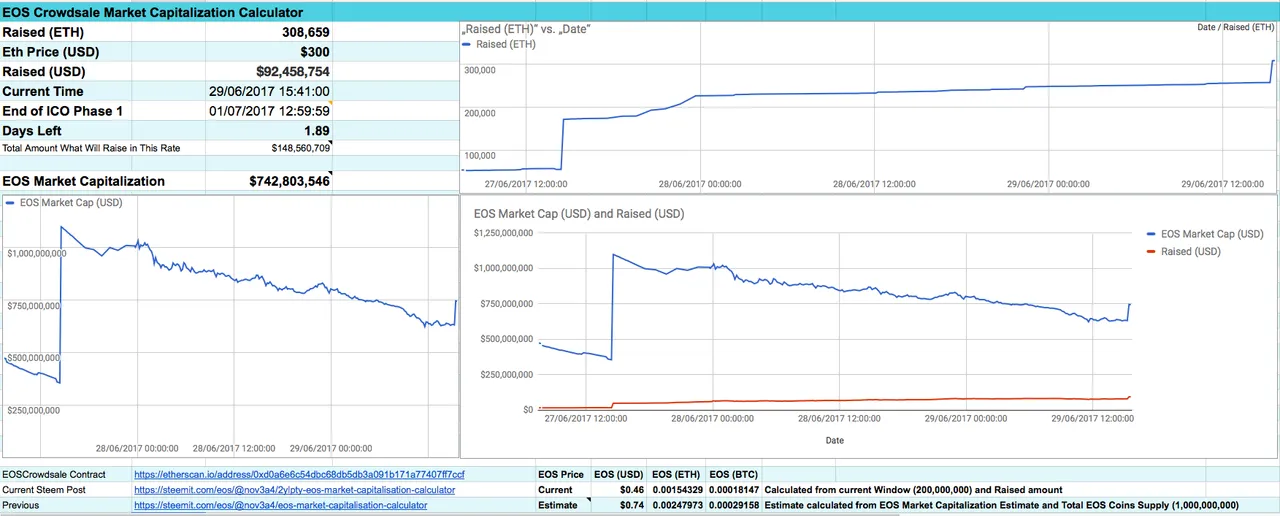Select current EOS ETH price 0.00154329
Viewport: 1280px width, 516px height.
click(675, 490)
